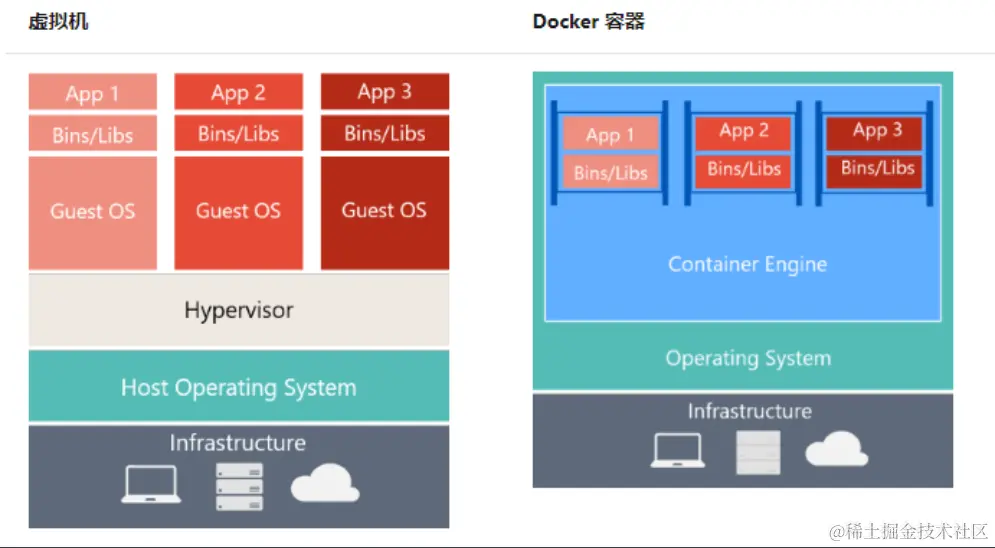Viewport: 995px width, 548px height.
Task: Click Bins/Libs under App 3 in virtual machine diagram
Action: click(385, 133)
